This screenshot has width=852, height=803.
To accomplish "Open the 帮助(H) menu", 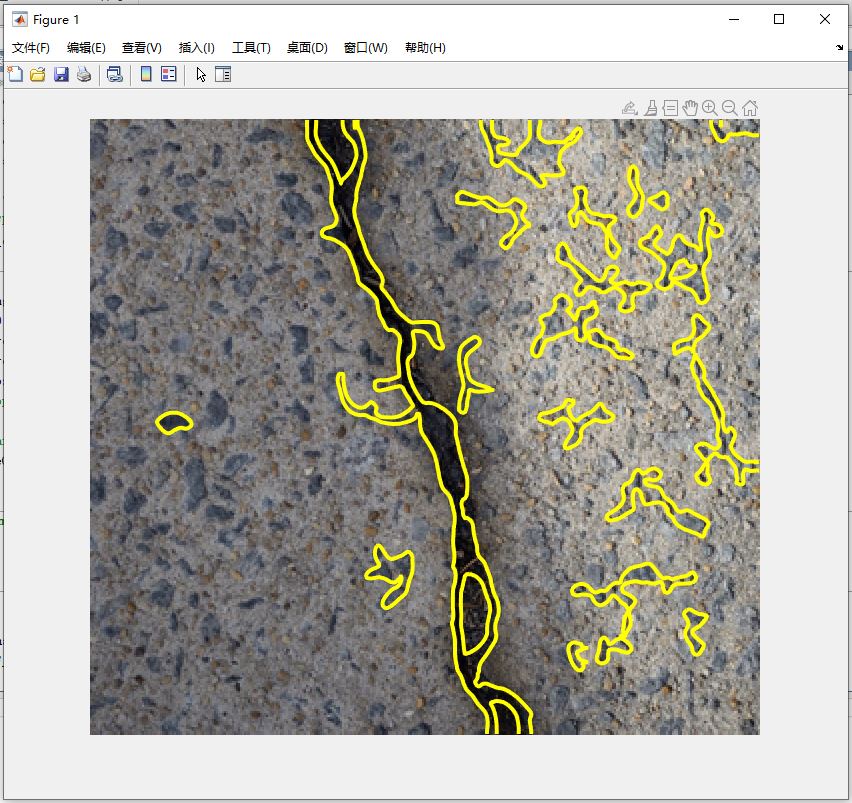I will pyautogui.click(x=425, y=48).
